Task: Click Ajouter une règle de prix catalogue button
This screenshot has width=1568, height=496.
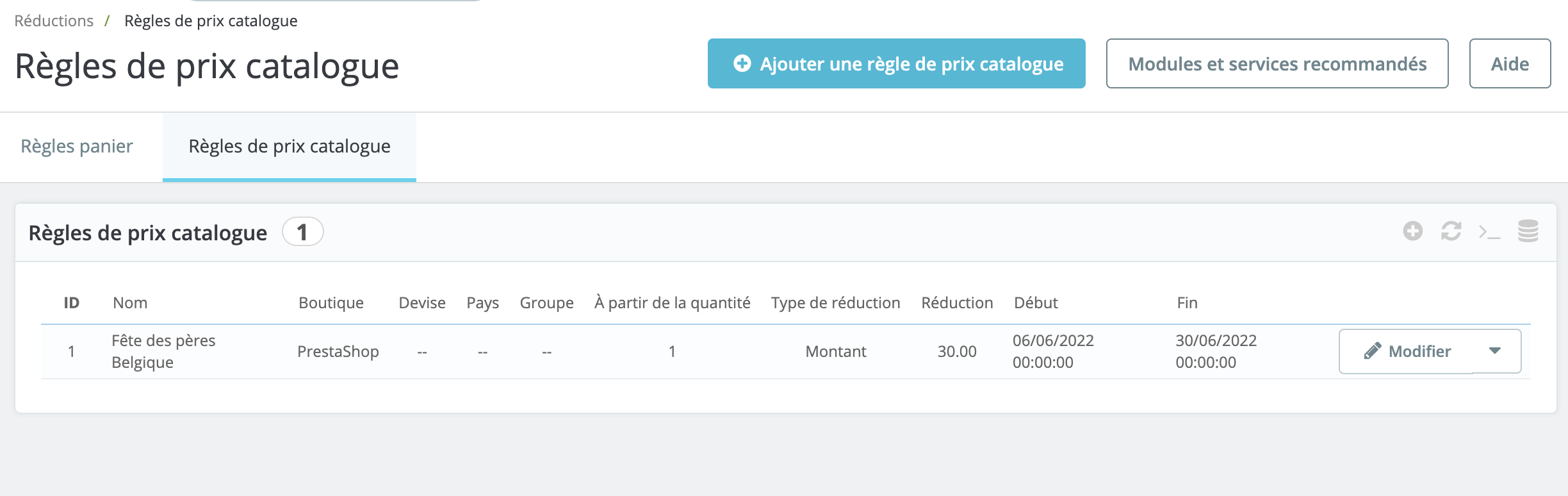Action: point(896,63)
